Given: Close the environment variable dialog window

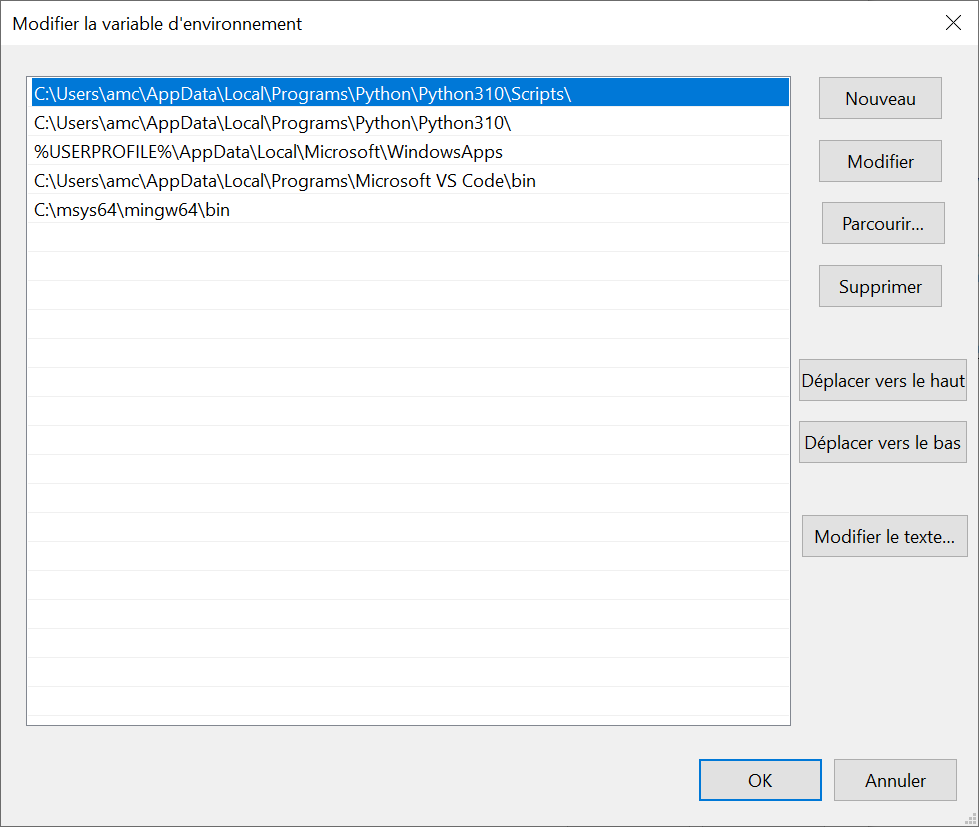Looking at the screenshot, I should 953,24.
